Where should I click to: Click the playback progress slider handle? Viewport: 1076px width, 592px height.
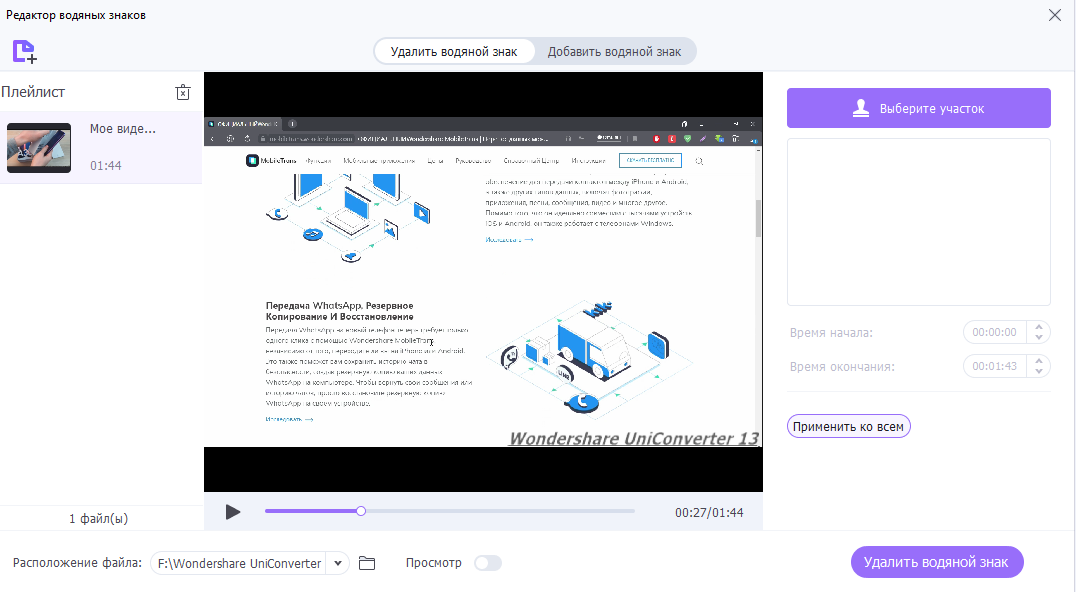361,511
